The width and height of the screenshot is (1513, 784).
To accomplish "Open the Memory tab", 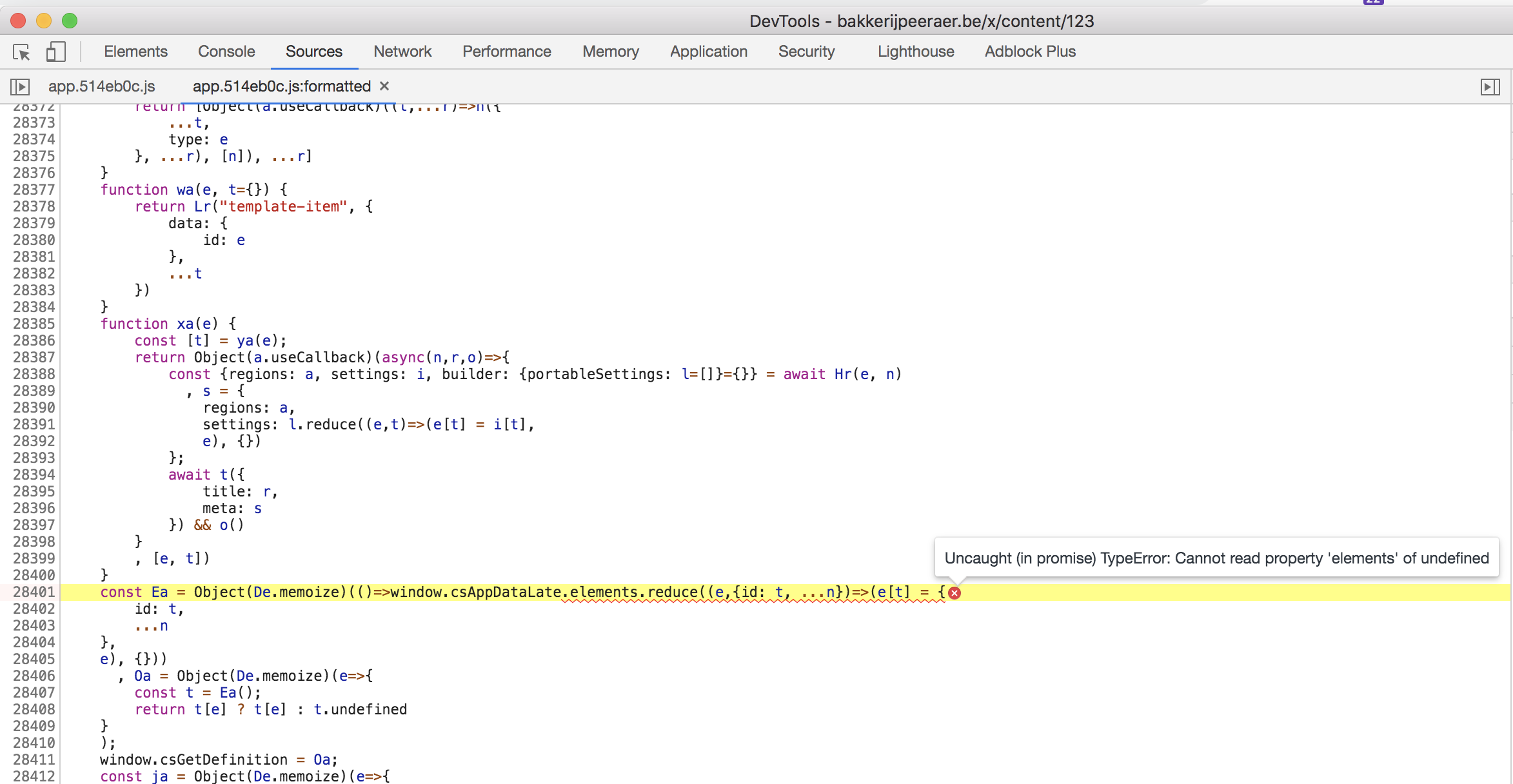I will (x=610, y=52).
